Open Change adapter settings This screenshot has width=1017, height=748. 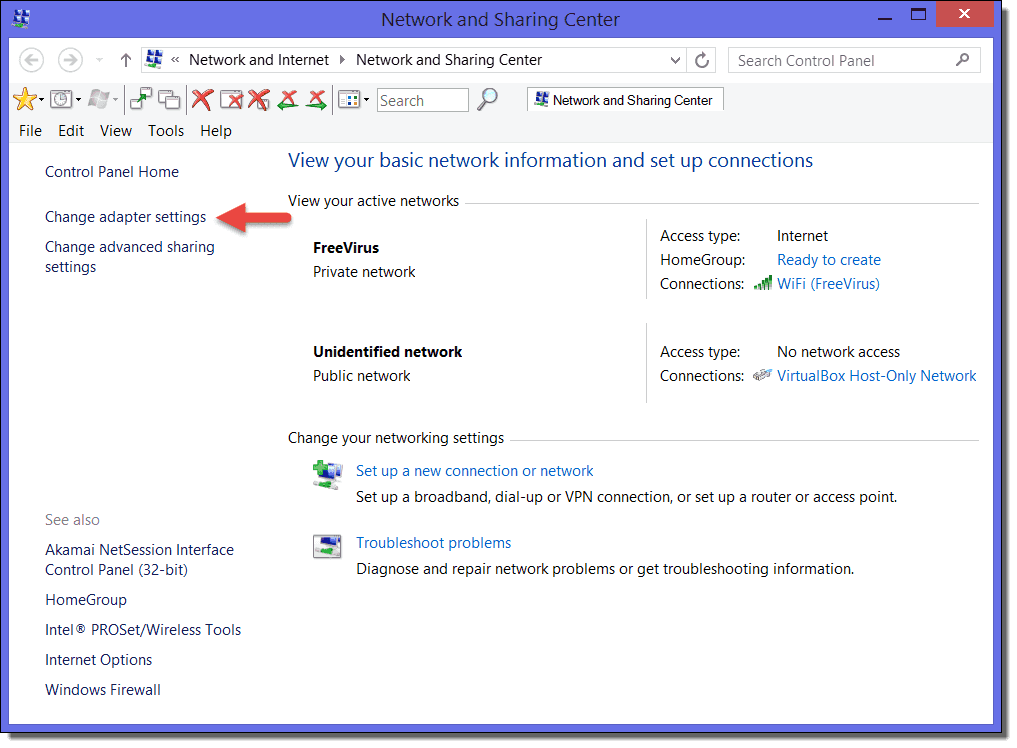click(125, 217)
